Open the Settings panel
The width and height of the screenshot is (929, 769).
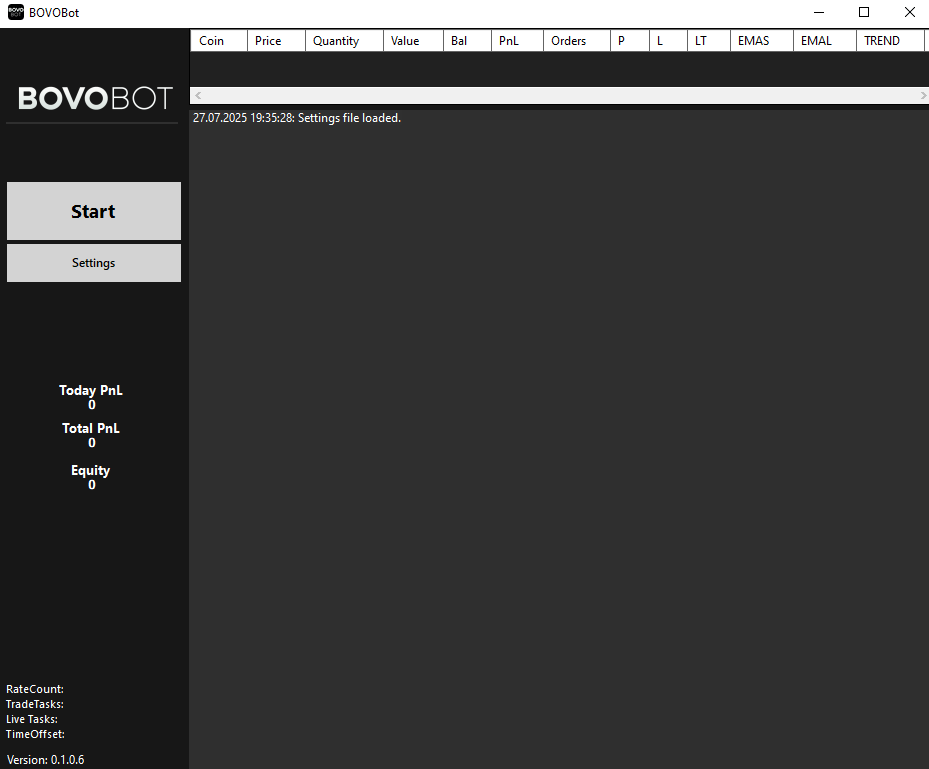click(93, 262)
